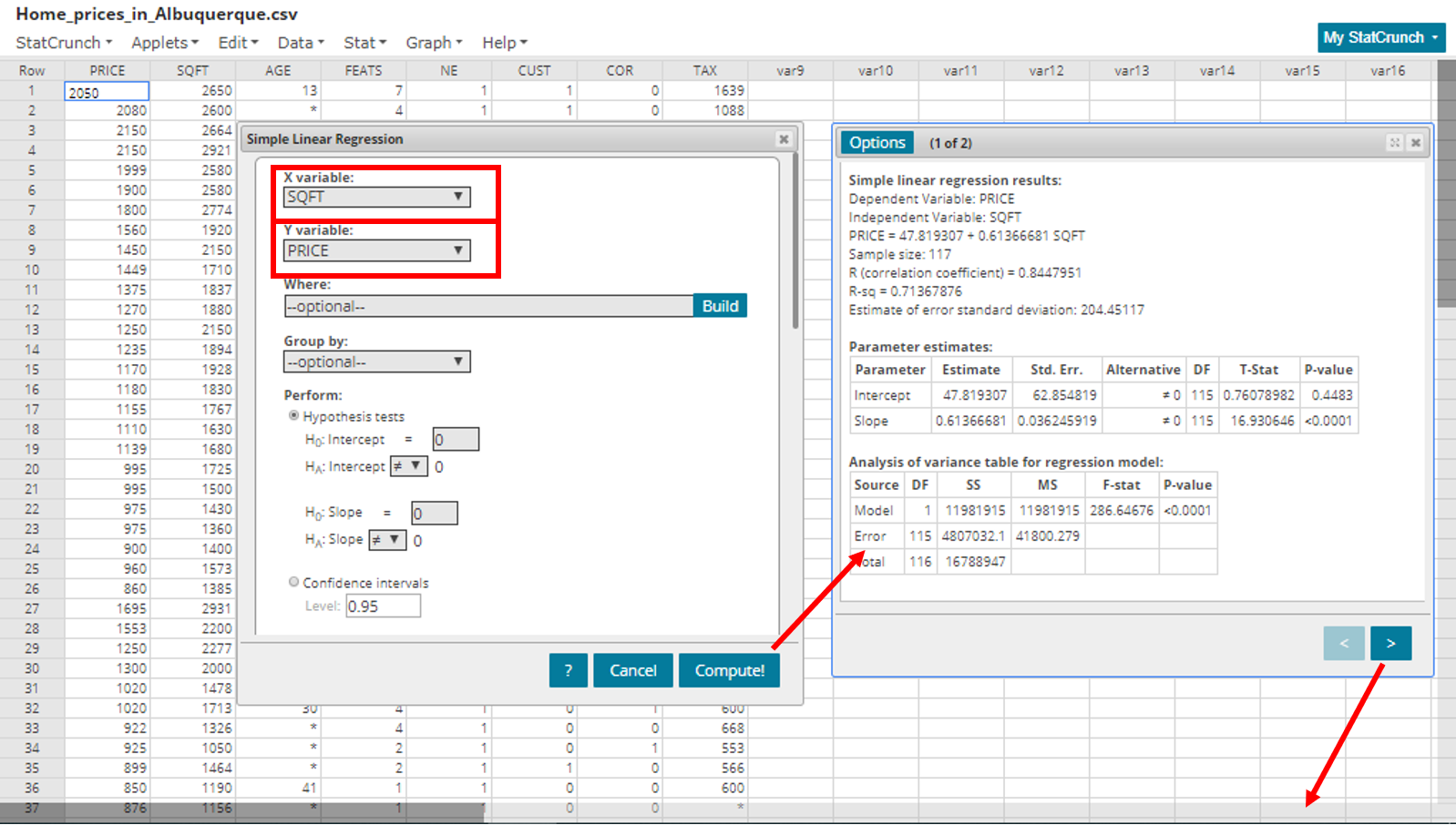Go to next results page arrow
This screenshot has width=1456, height=825.
pyautogui.click(x=1390, y=643)
